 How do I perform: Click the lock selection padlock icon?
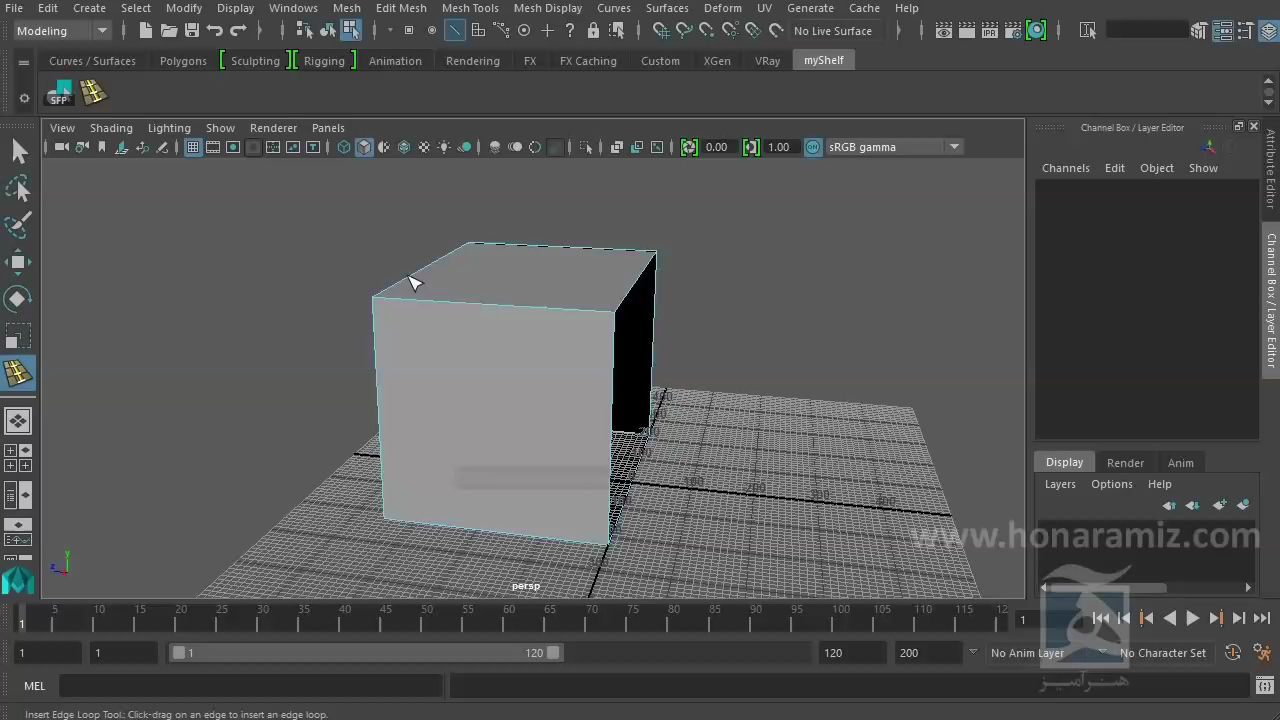click(x=593, y=31)
